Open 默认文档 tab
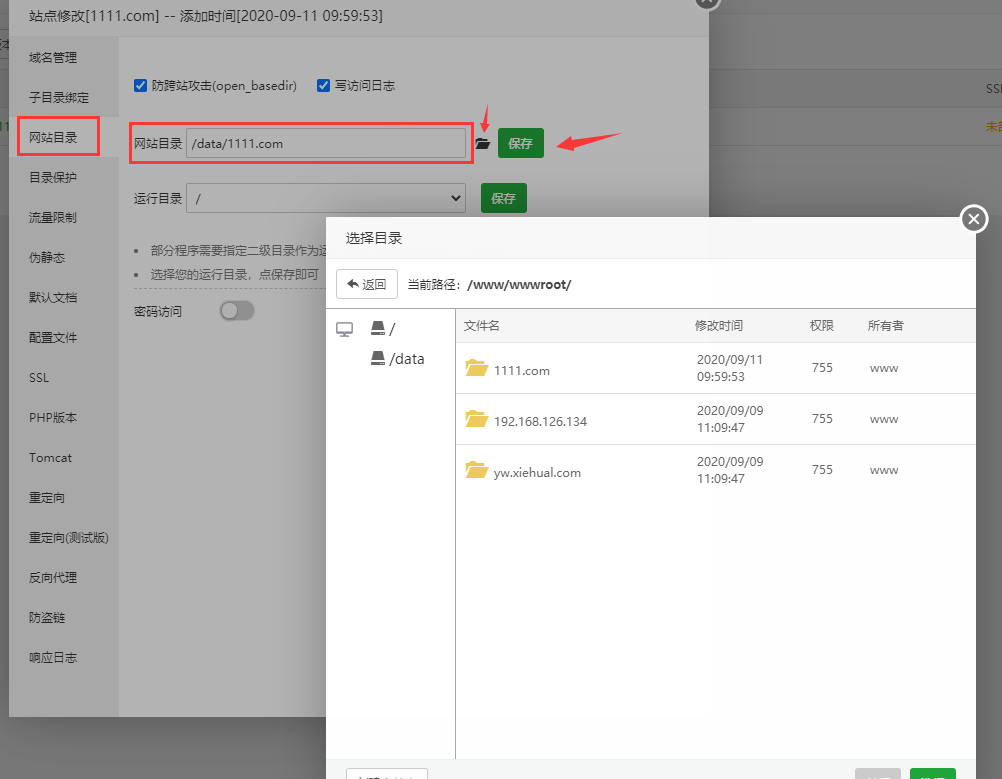The image size is (1002, 779). point(53,298)
